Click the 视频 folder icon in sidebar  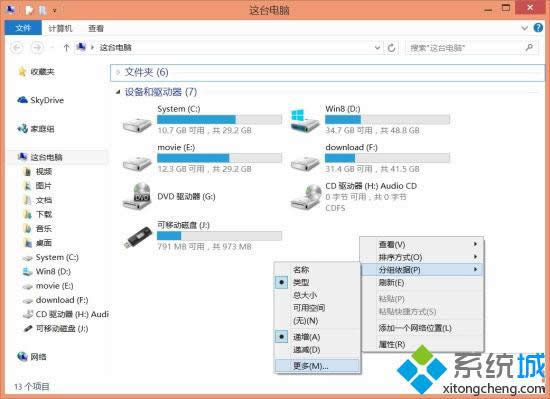coord(27,171)
